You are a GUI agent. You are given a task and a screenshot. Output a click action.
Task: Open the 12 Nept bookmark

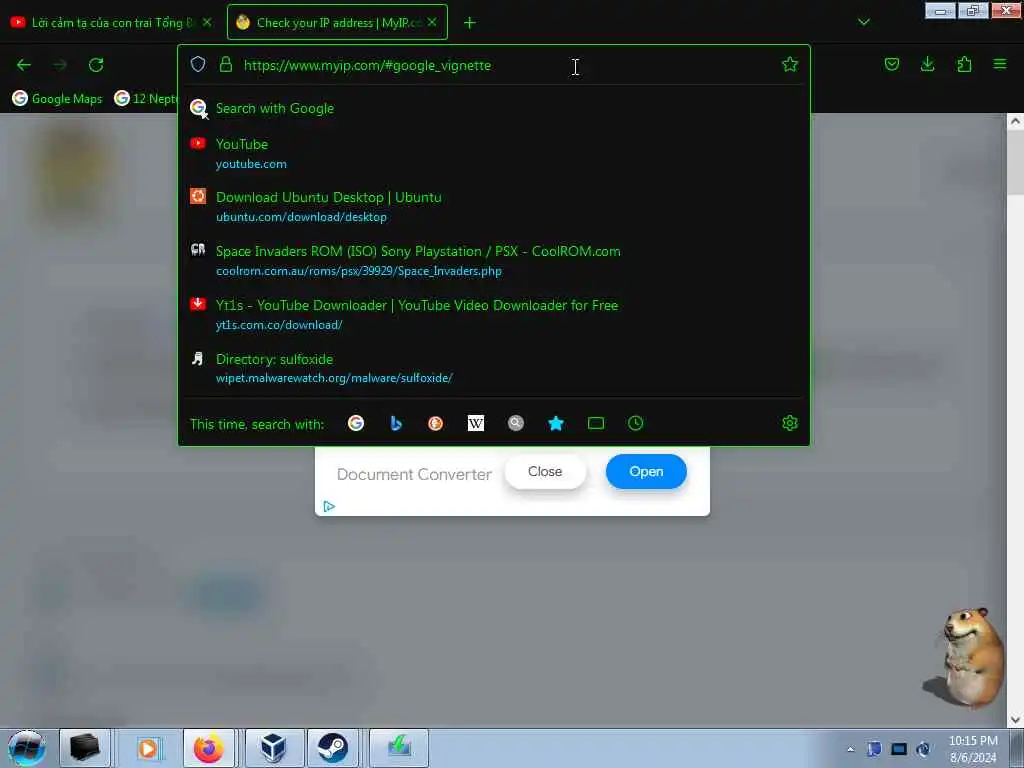coord(145,99)
